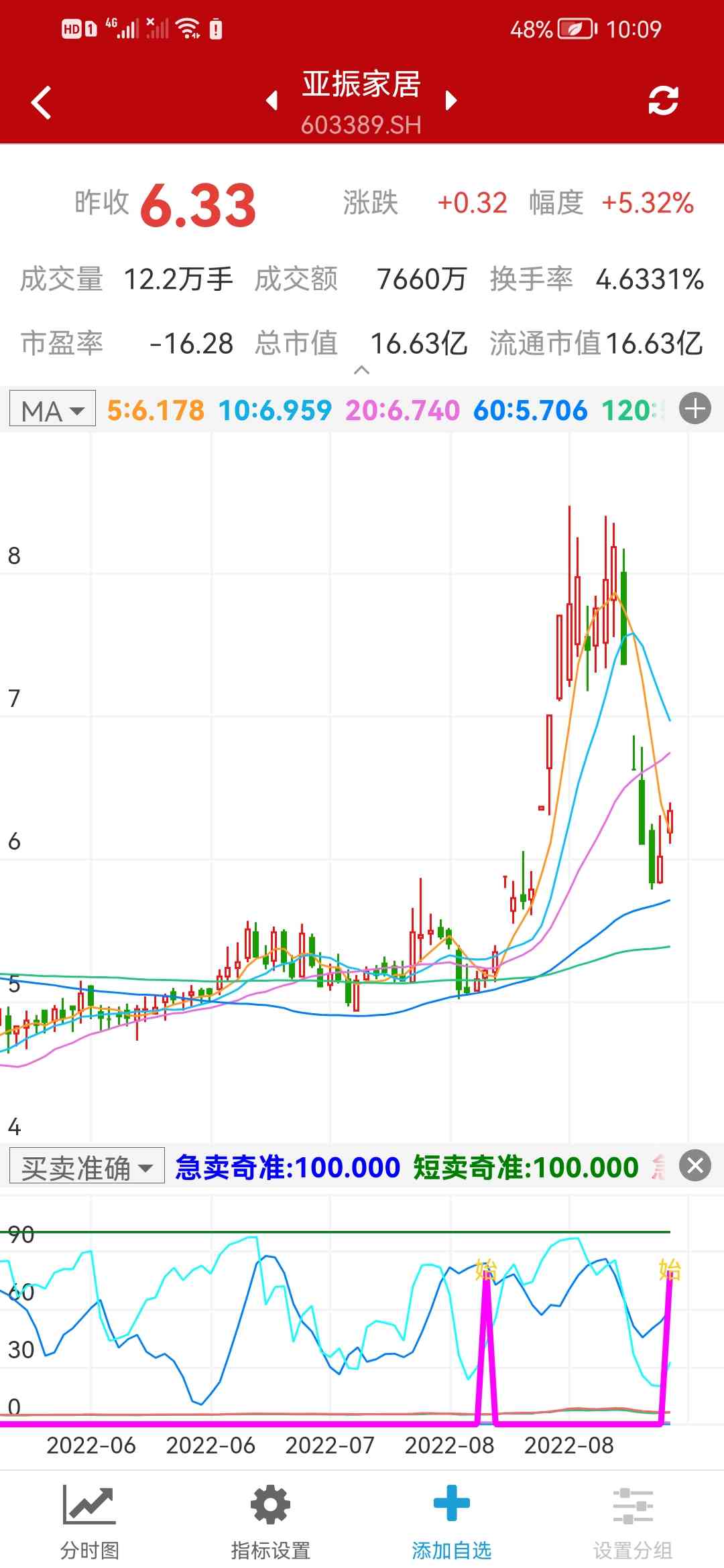This screenshot has width=724, height=1568.
Task: Tap the battery icon in status bar
Action: click(x=577, y=29)
